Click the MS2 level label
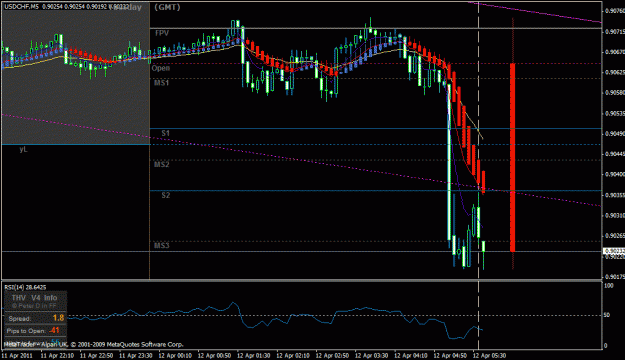The image size is (625, 360). [x=161, y=165]
